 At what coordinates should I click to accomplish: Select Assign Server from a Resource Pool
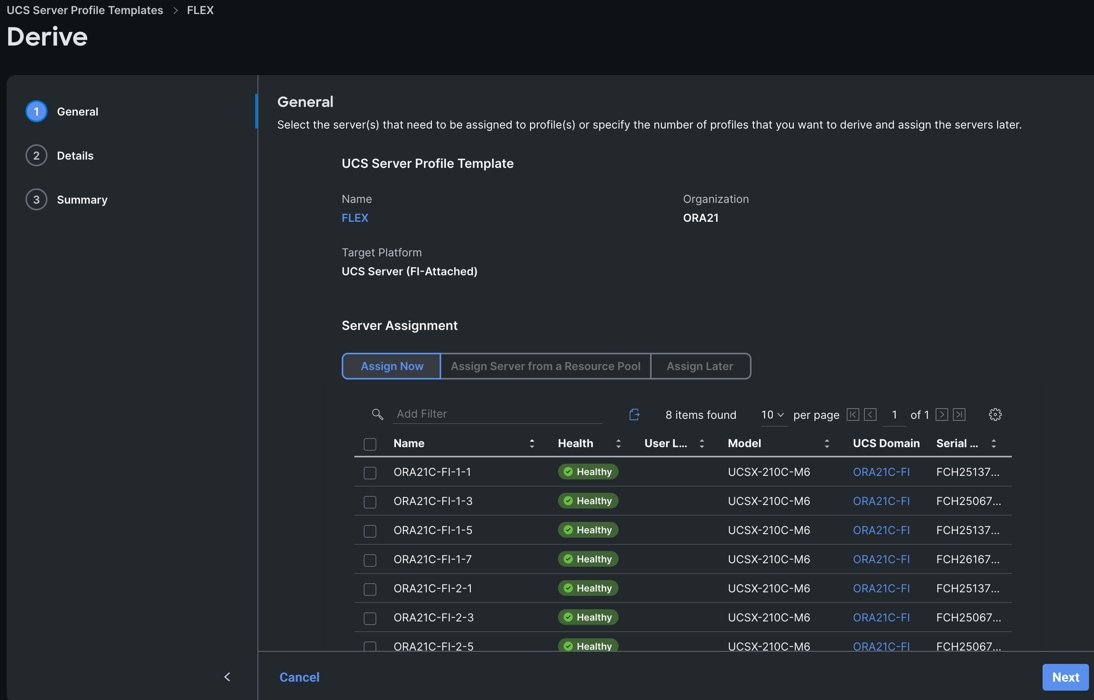tap(546, 366)
